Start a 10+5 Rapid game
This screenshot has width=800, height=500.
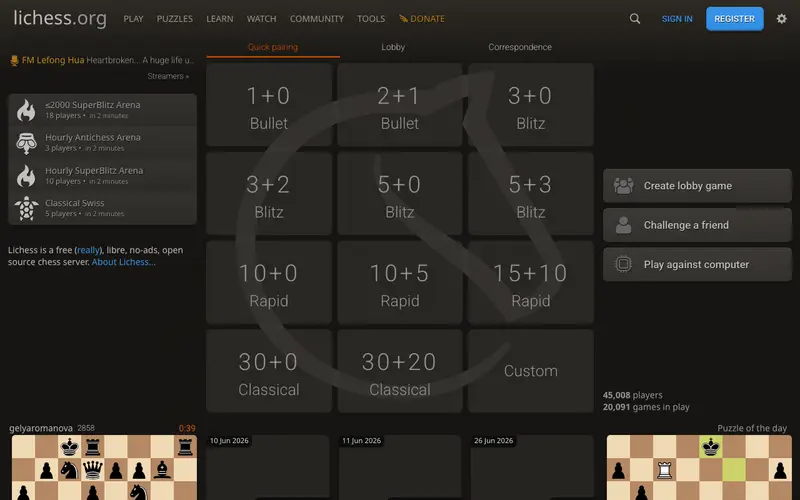[x=399, y=282]
